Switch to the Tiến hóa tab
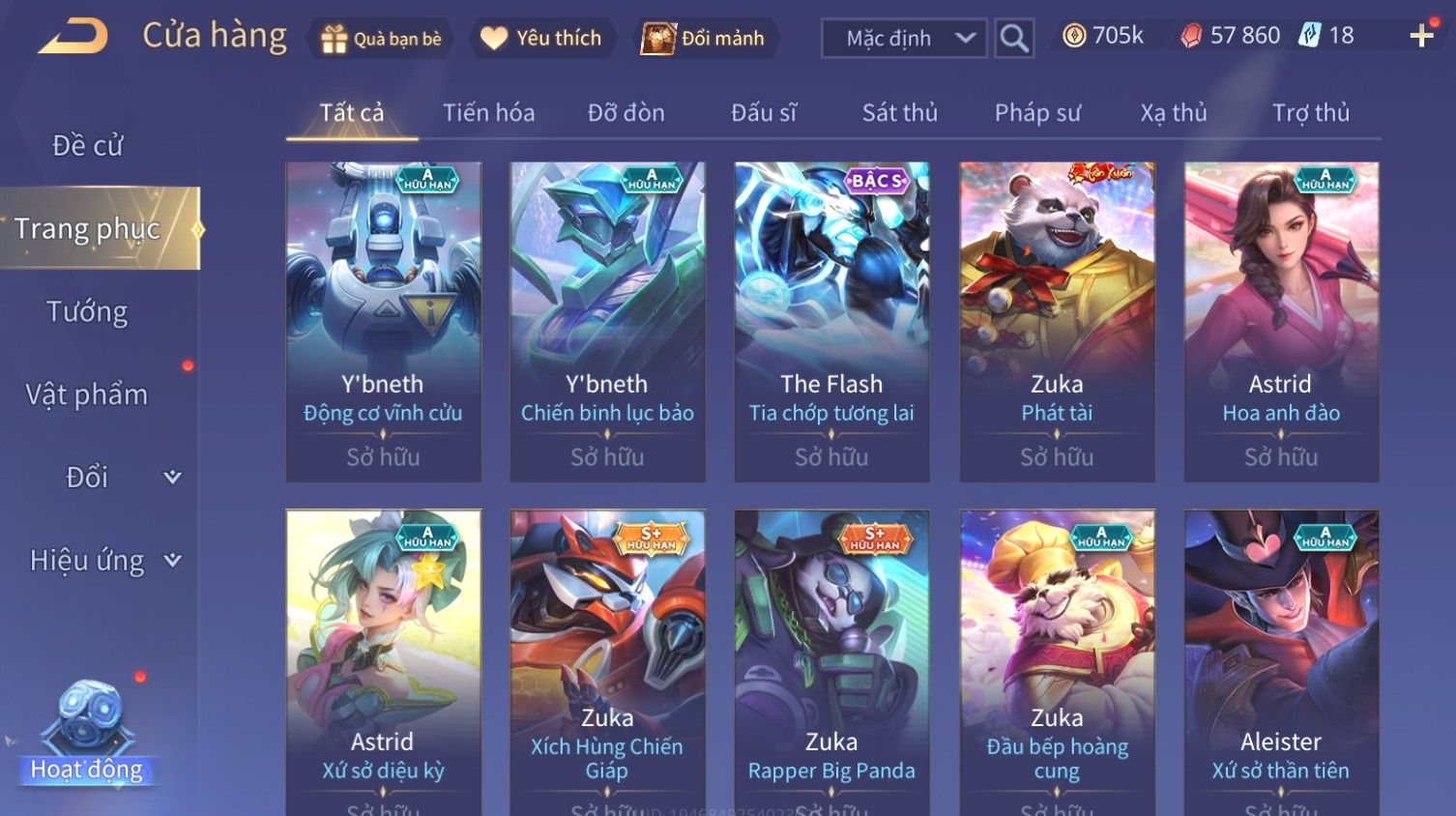Image resolution: width=1456 pixels, height=816 pixels. click(488, 113)
